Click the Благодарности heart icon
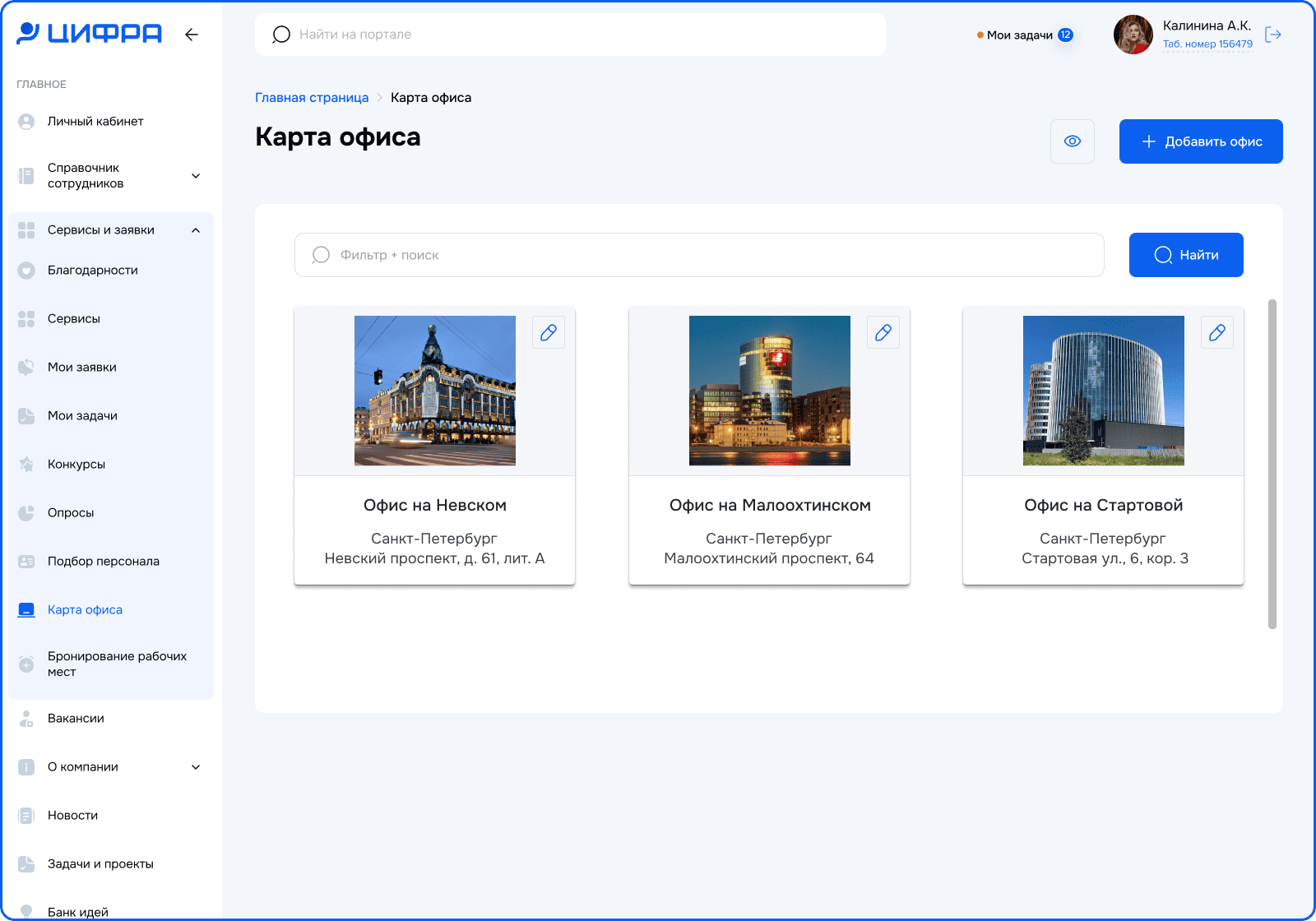The height and width of the screenshot is (921, 1316). point(26,270)
